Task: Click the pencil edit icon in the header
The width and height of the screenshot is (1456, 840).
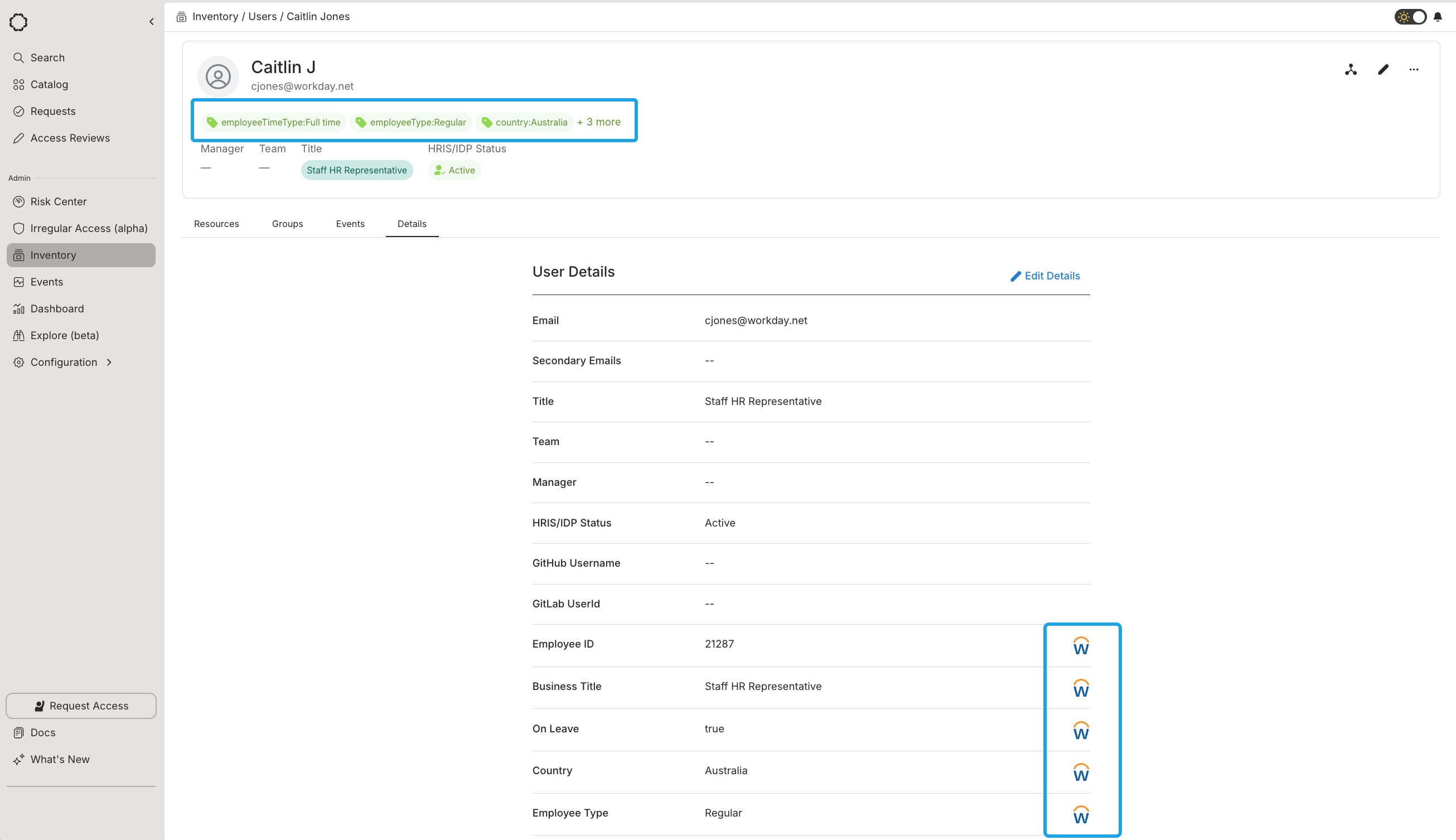Action: point(1383,70)
